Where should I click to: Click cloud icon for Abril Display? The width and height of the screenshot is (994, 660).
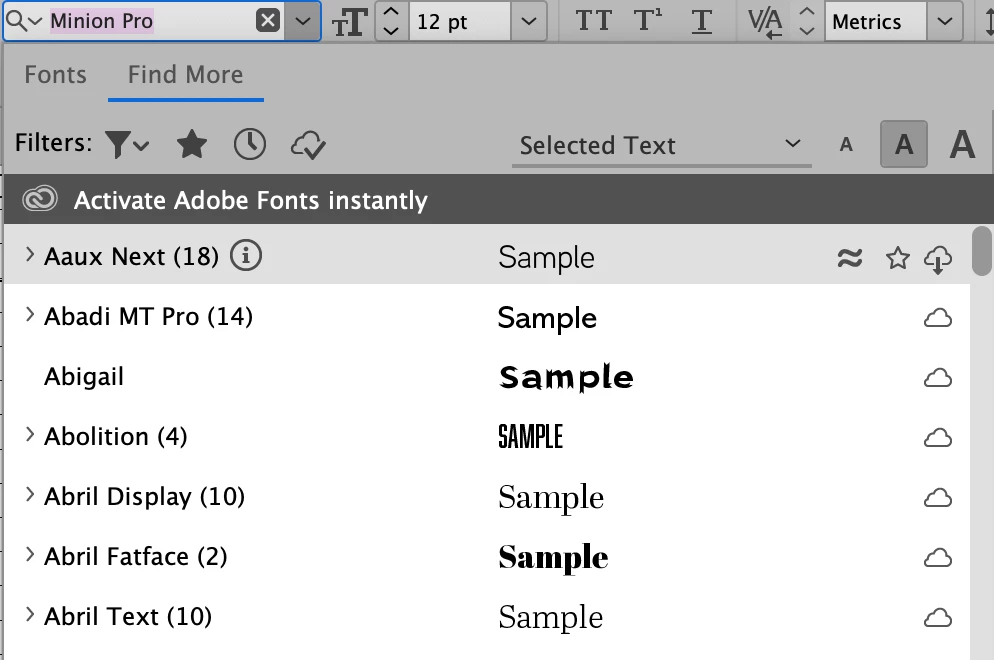(938, 498)
